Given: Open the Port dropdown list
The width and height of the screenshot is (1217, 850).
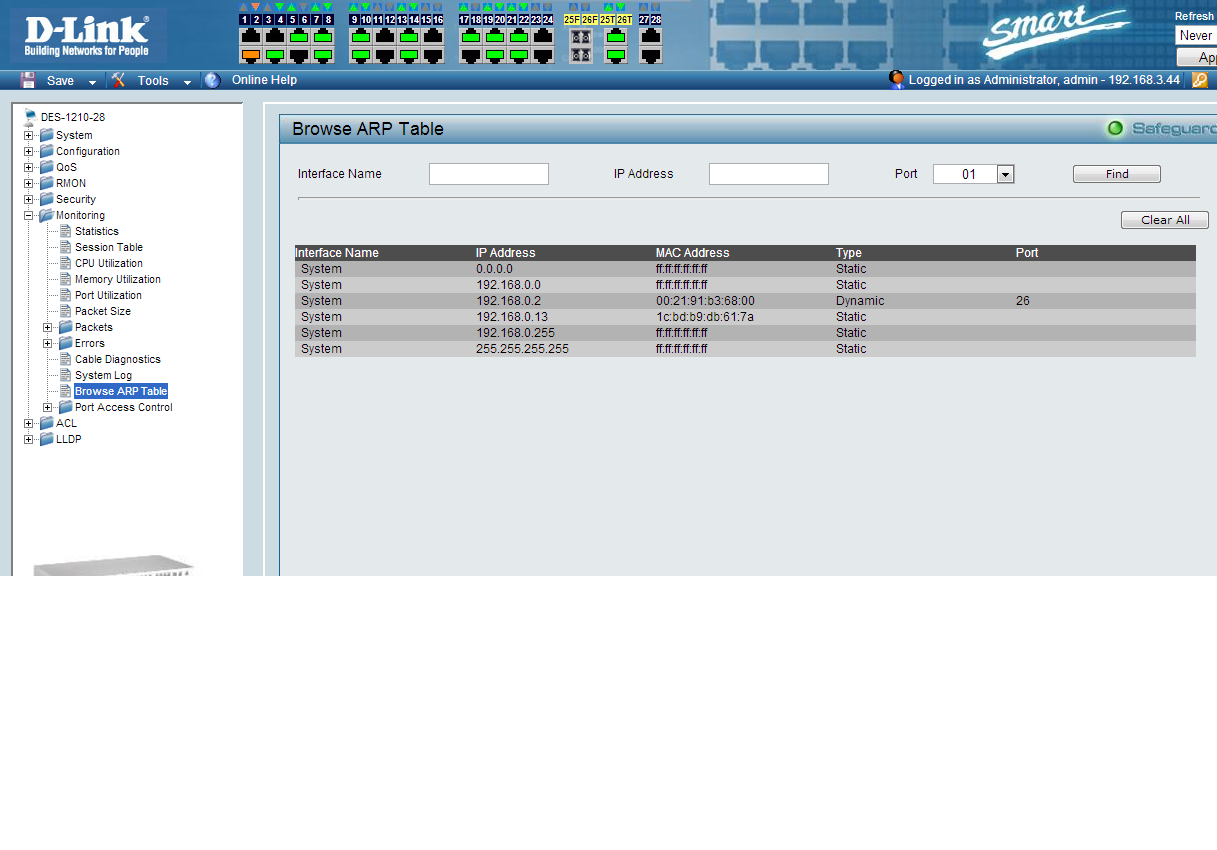Looking at the screenshot, I should point(1006,174).
